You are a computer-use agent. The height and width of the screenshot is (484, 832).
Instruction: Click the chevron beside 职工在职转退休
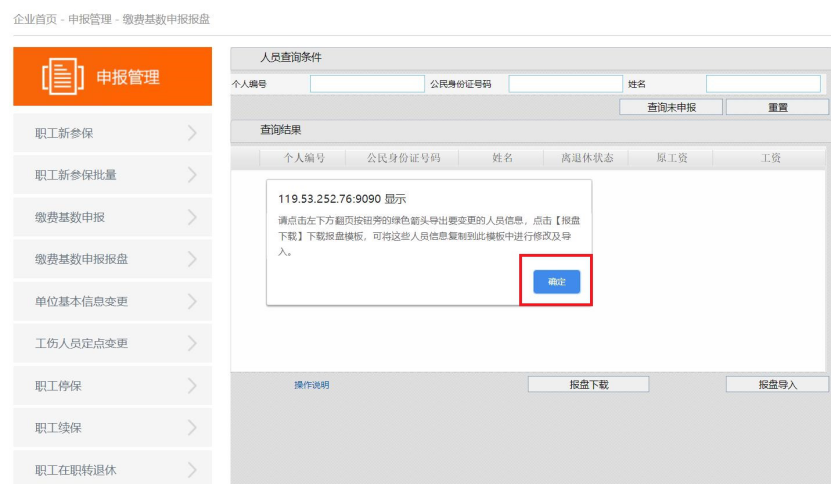(192, 469)
